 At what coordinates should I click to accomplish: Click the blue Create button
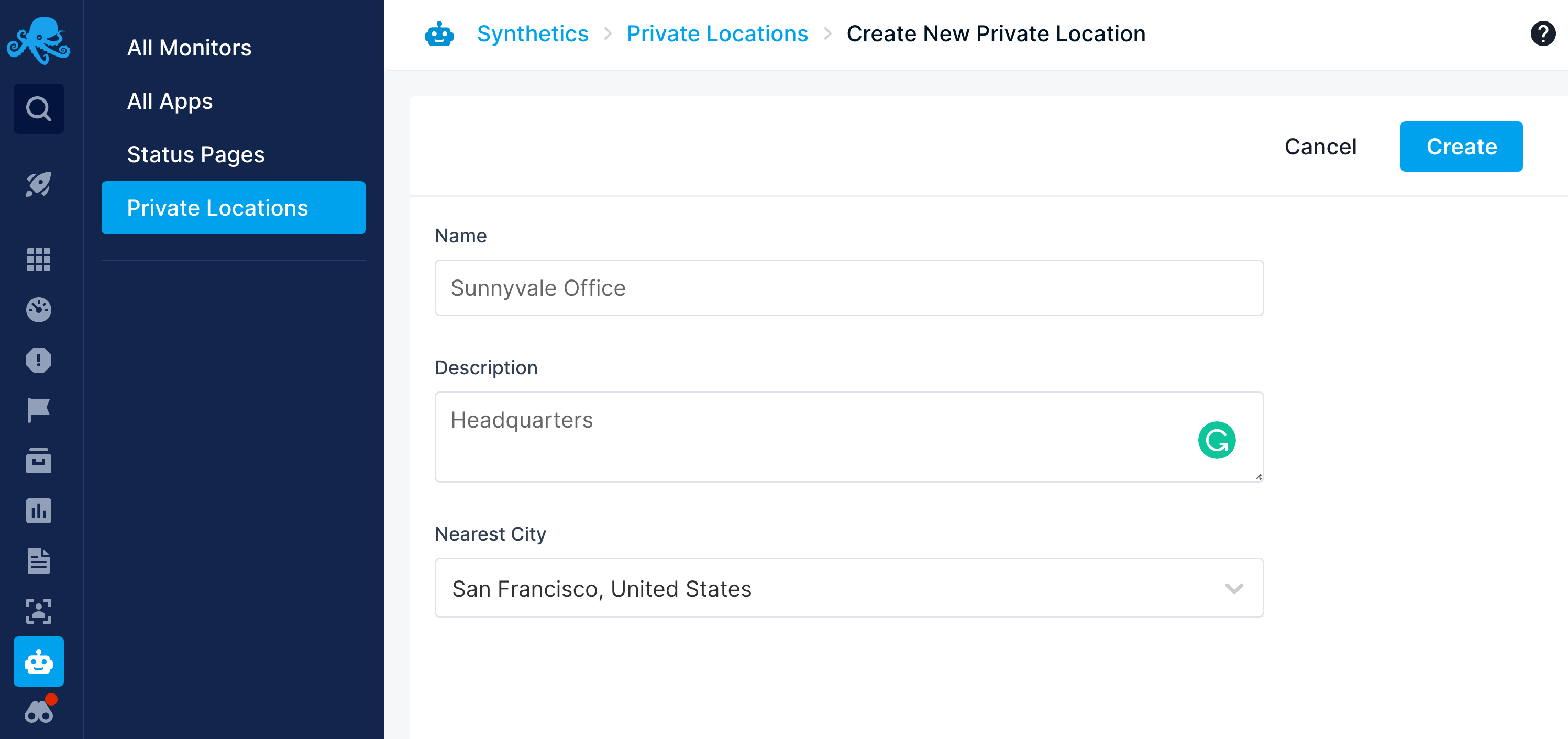tap(1461, 147)
